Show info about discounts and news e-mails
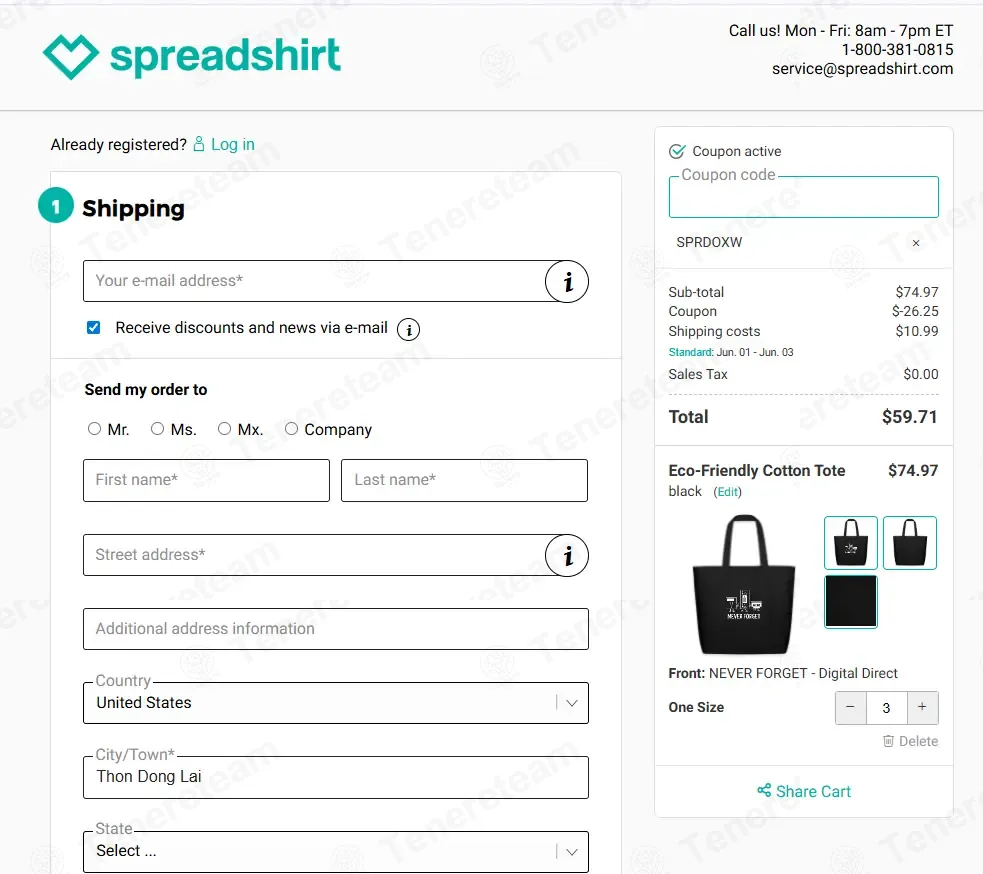The width and height of the screenshot is (983, 874). [409, 329]
